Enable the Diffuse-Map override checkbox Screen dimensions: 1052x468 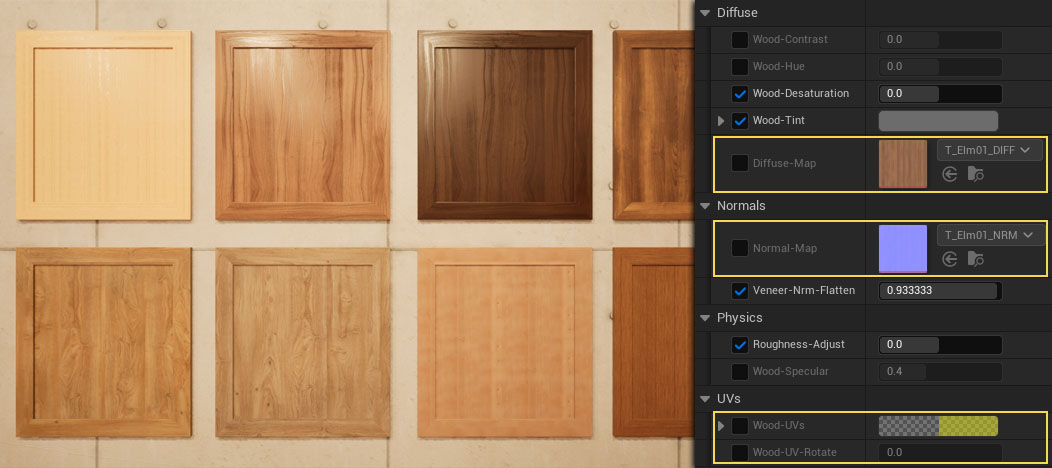point(740,163)
